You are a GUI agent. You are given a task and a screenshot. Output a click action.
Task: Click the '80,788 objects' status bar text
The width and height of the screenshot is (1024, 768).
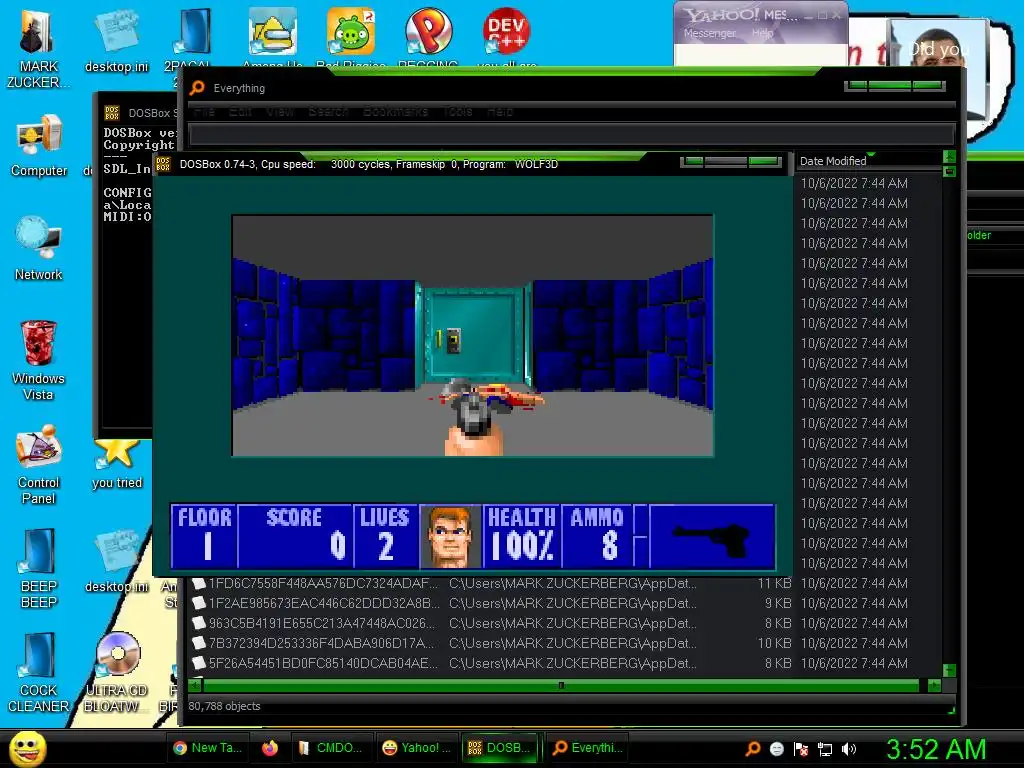tap(224, 706)
